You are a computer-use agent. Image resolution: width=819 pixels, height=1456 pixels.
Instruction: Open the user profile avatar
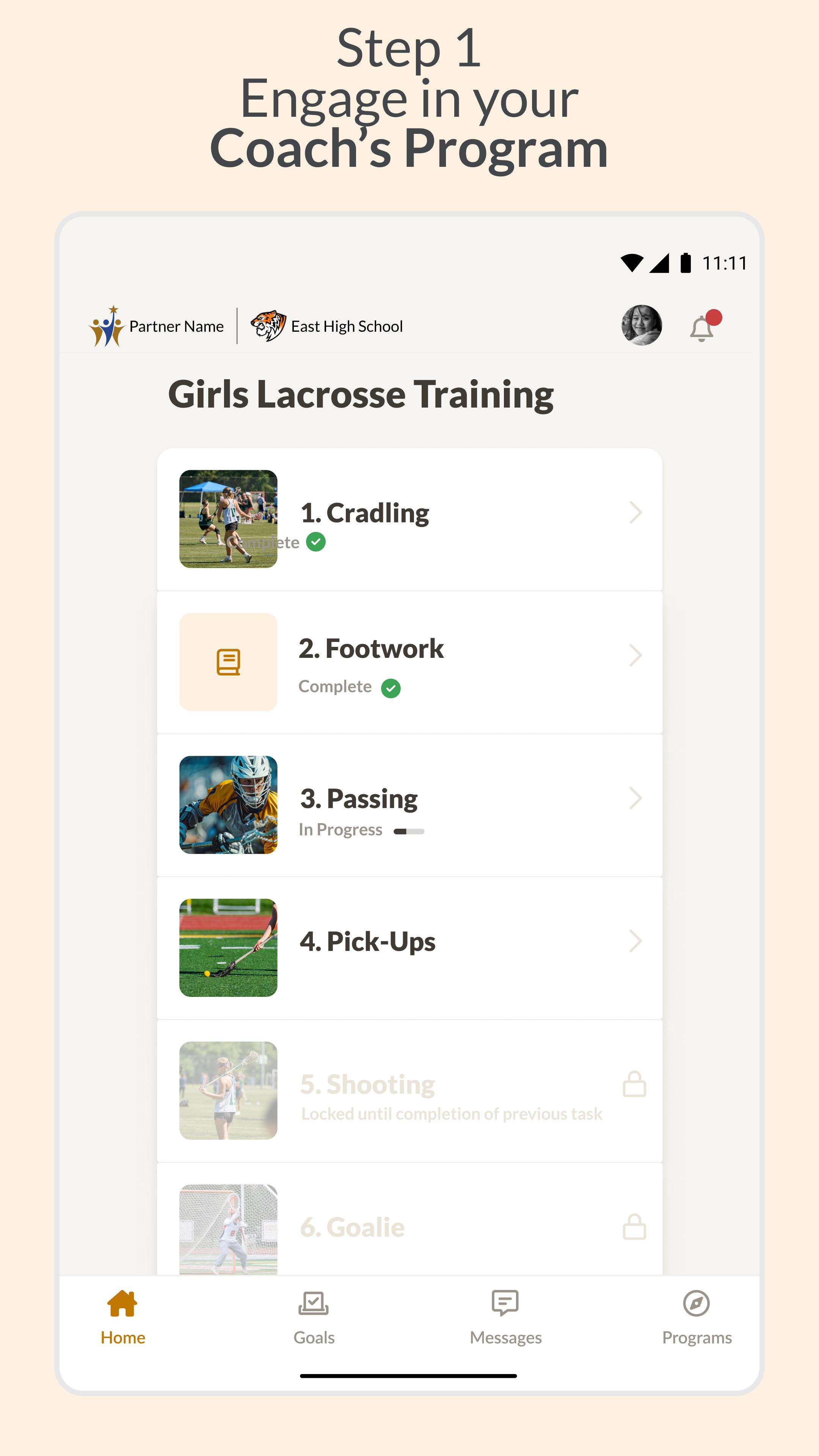pos(642,325)
